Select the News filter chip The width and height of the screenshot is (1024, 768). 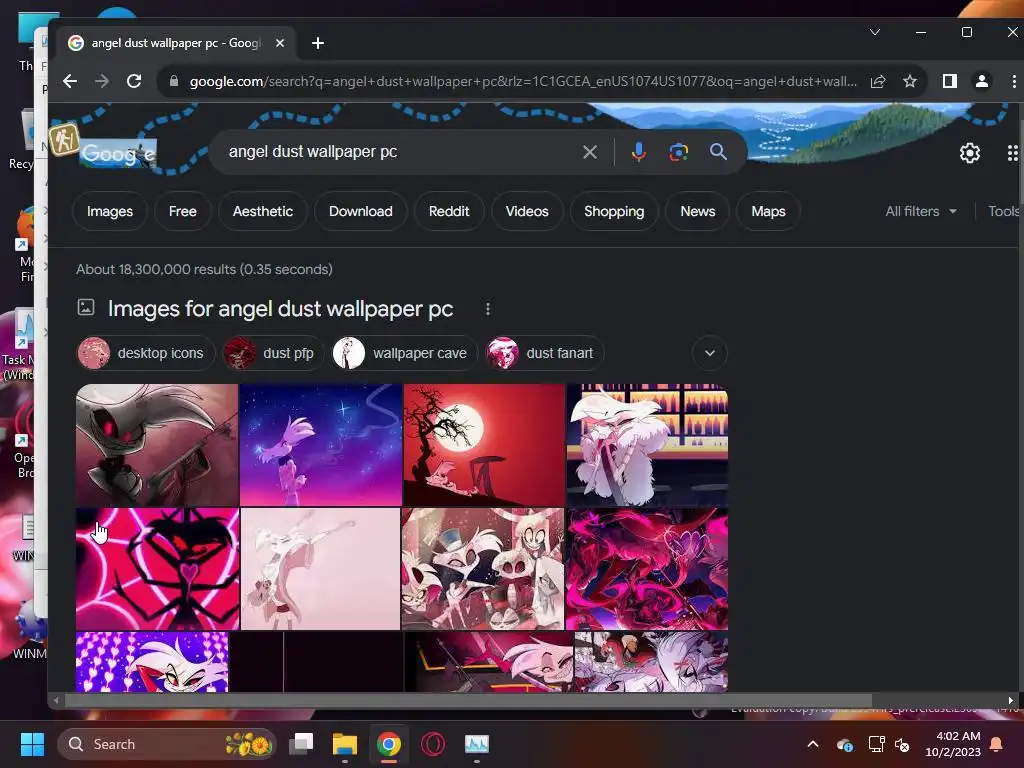pyautogui.click(x=697, y=211)
